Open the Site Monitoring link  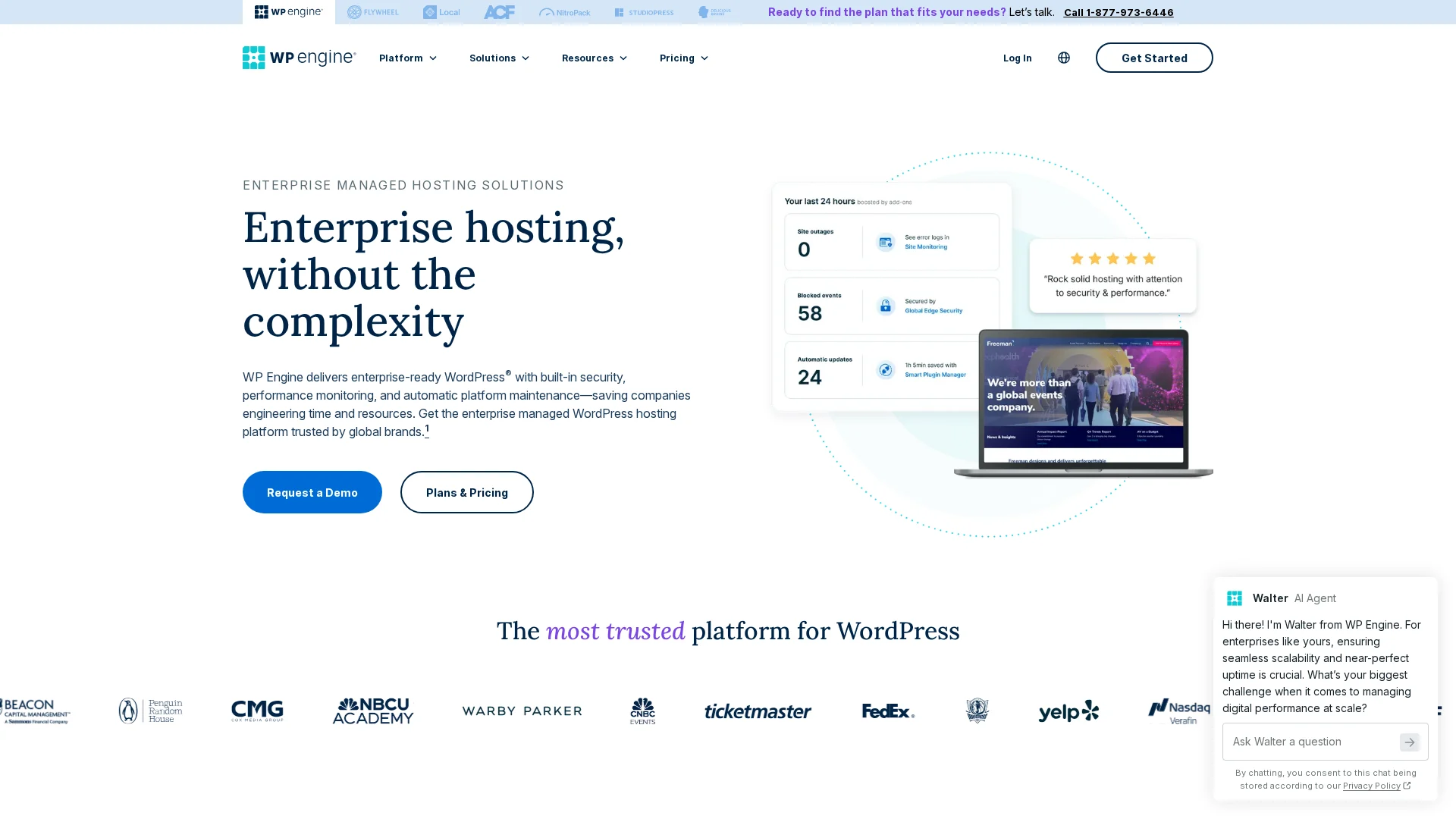926,247
